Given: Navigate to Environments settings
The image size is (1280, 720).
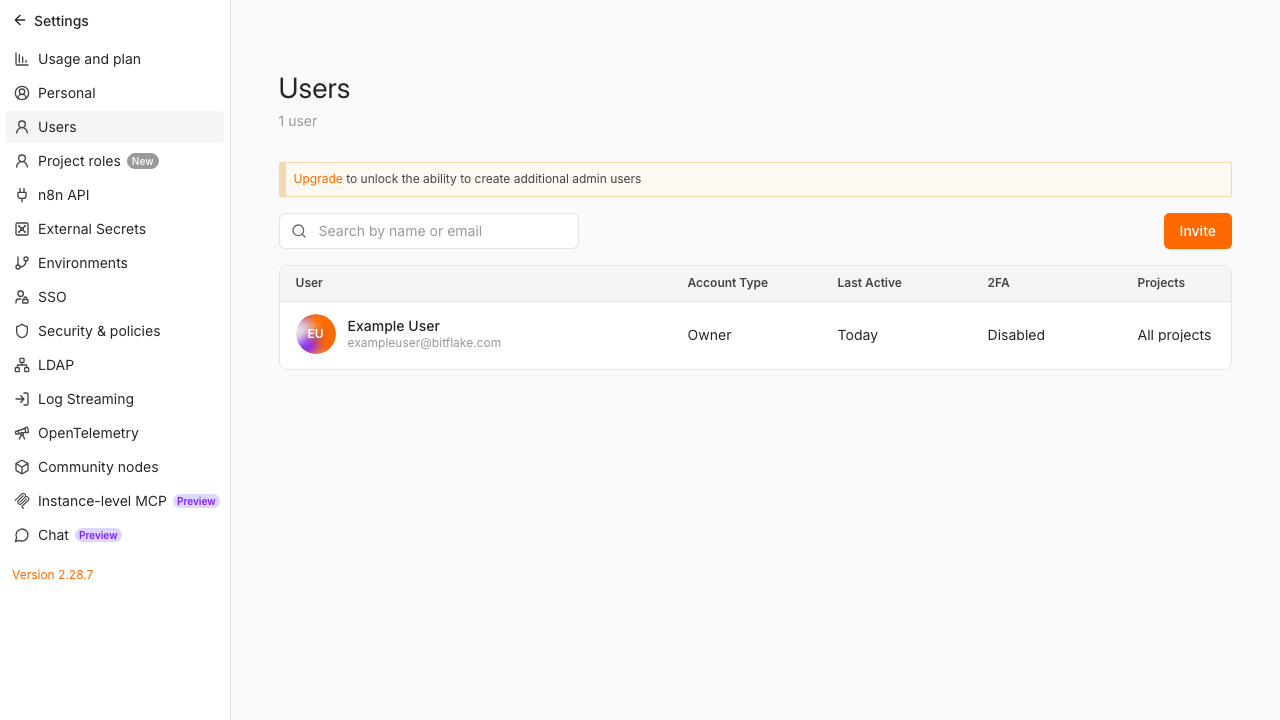Looking at the screenshot, I should click(115, 263).
